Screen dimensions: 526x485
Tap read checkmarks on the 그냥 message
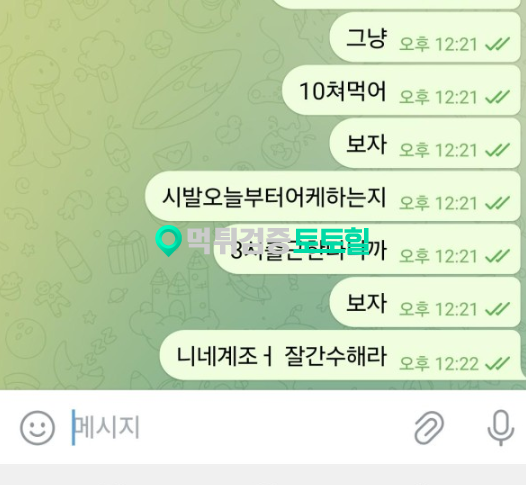point(497,45)
